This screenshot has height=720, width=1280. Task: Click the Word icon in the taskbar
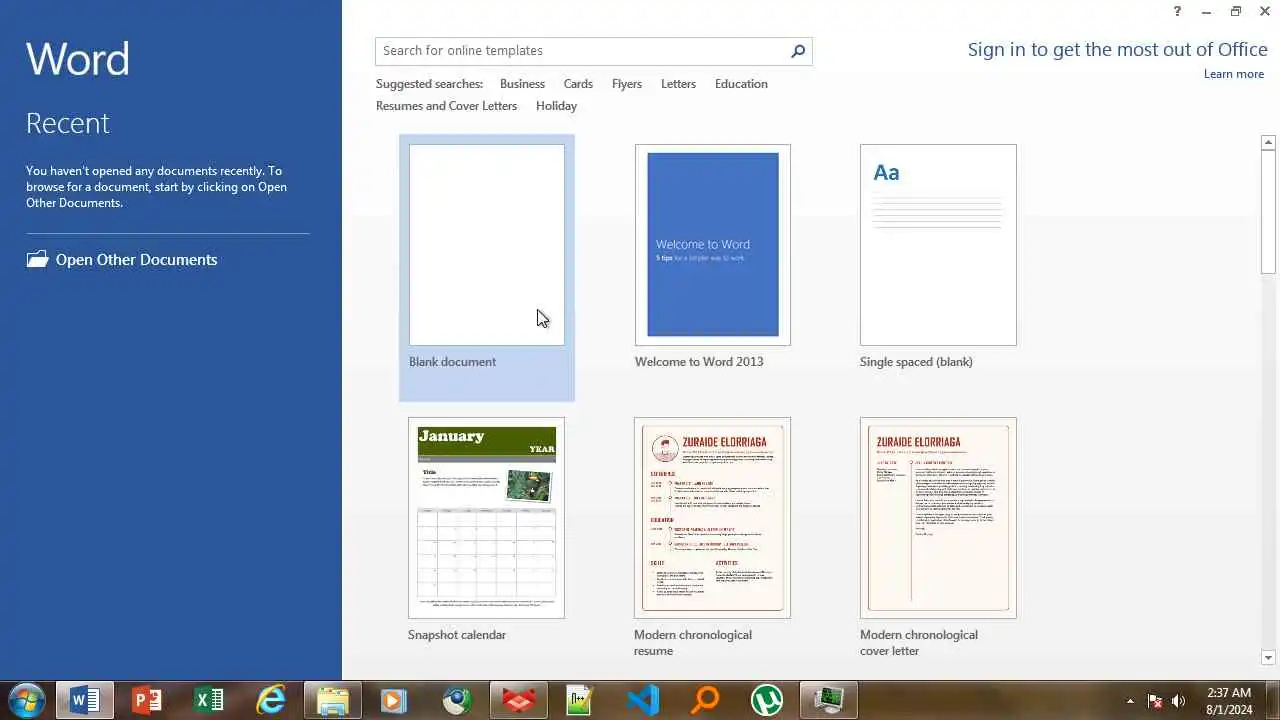point(84,700)
